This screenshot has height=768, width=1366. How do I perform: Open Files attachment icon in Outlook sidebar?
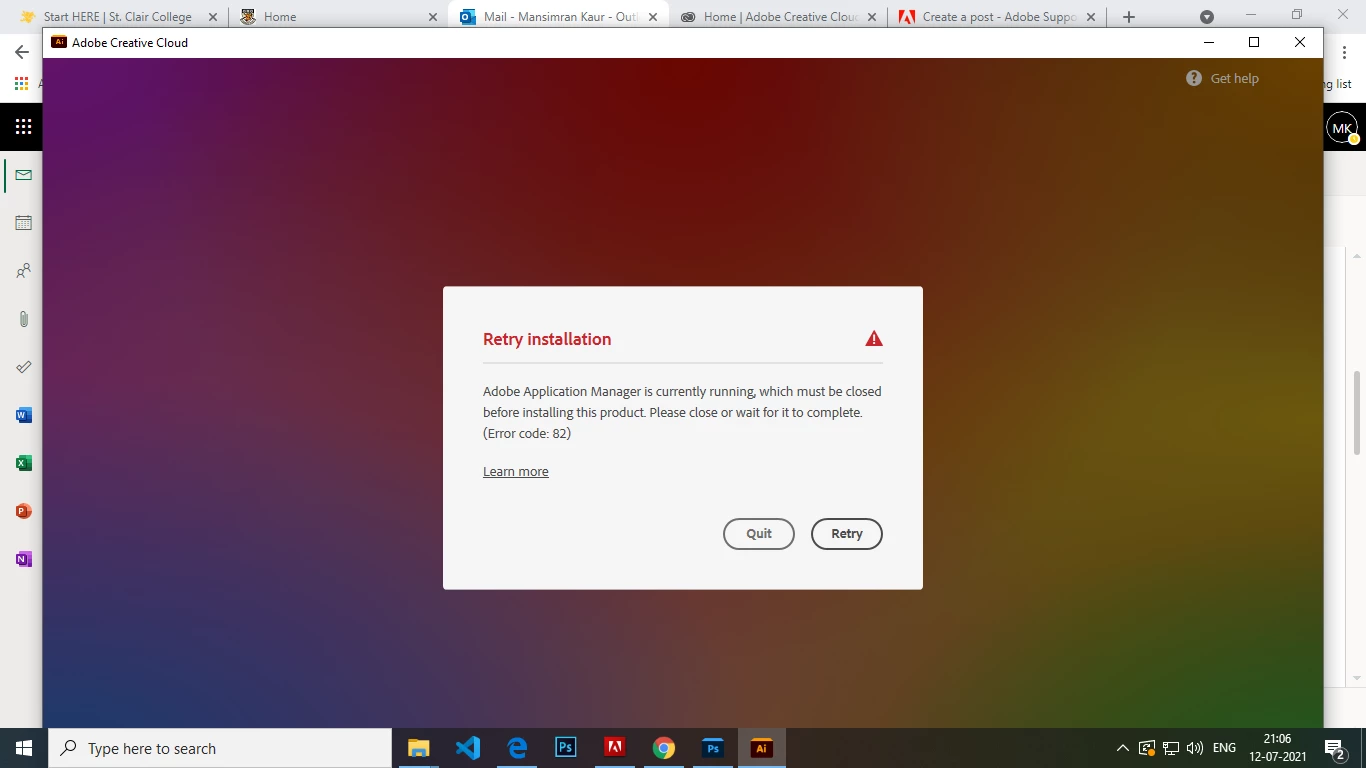point(23,319)
